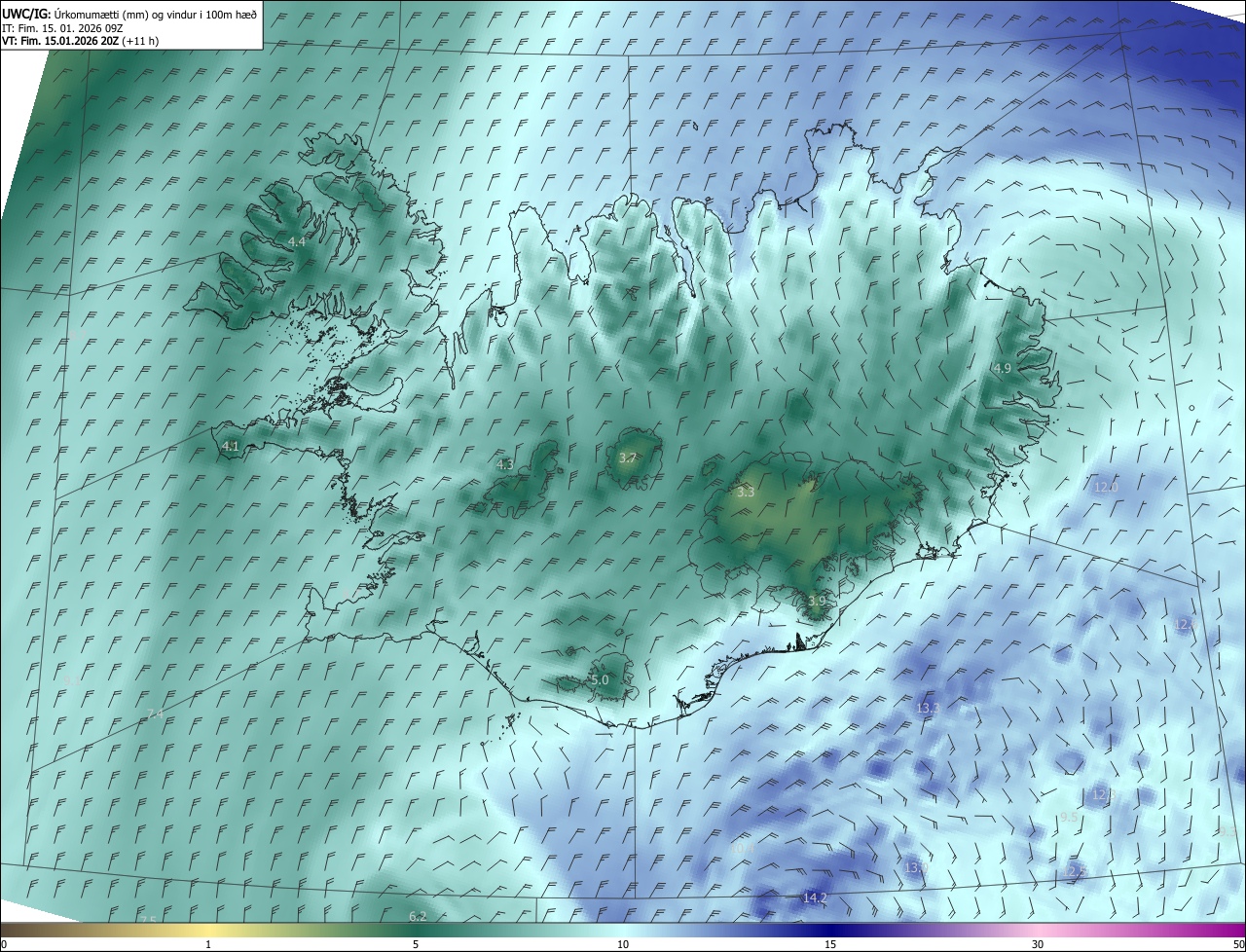Click the 3.3 value on the Vatnajökull glacier
Viewport: 1246px width, 952px height.
point(746,493)
